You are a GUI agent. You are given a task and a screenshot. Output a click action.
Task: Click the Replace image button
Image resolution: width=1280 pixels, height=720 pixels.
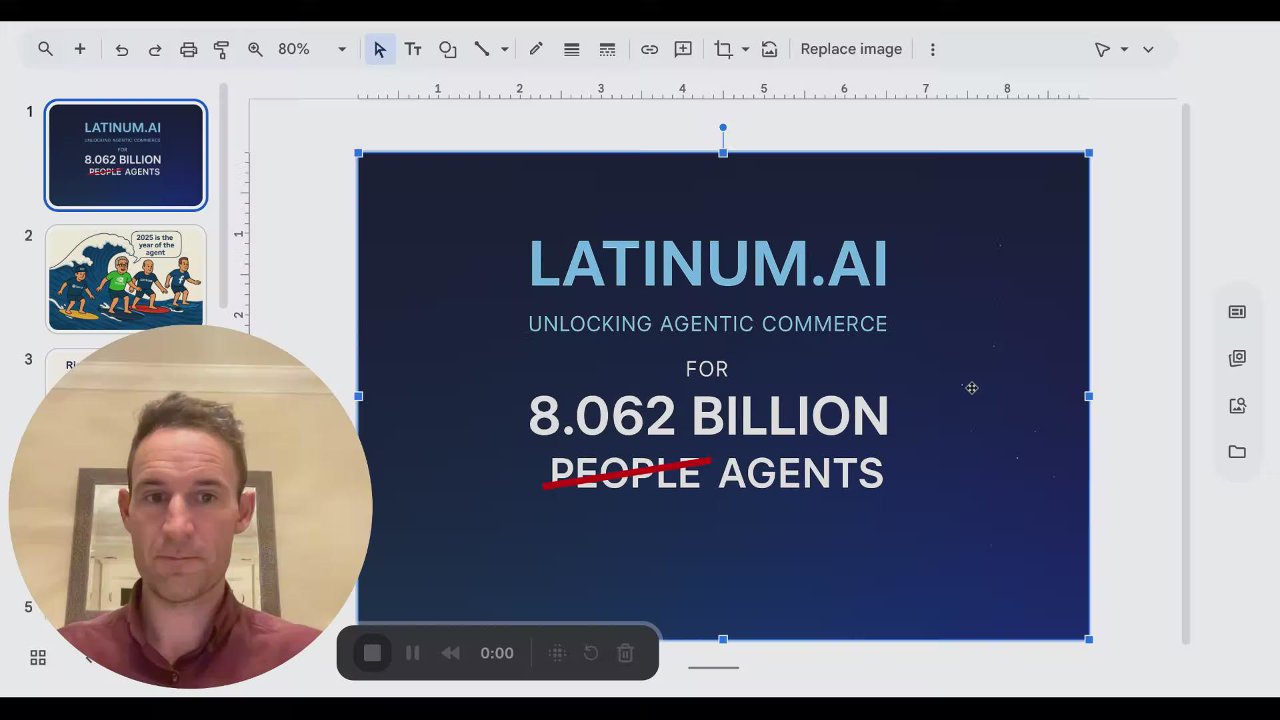click(x=851, y=49)
